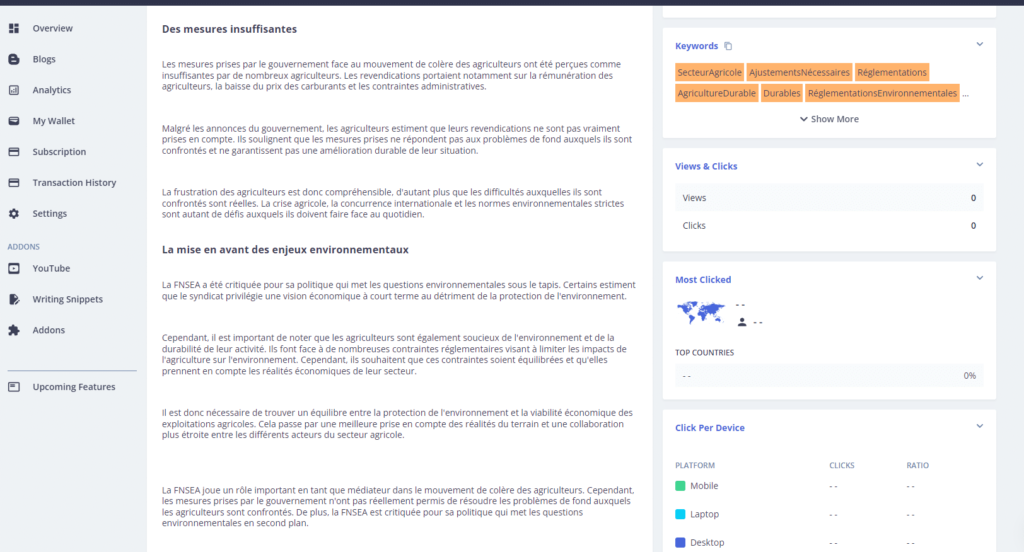This screenshot has width=1024, height=552.
Task: Open the Addons menu entry
Action: [48, 330]
